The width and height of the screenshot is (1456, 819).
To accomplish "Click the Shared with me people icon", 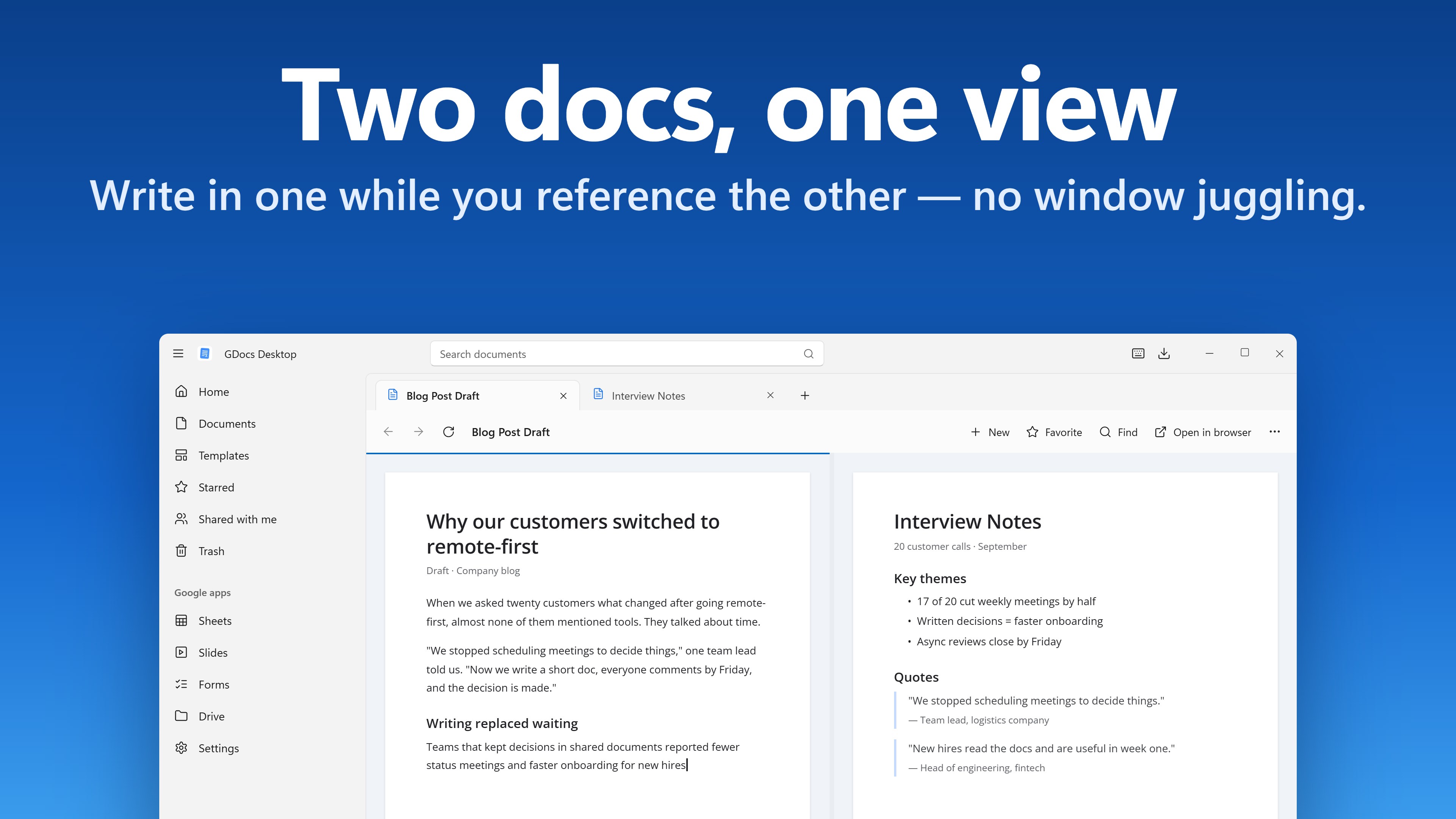I will coord(181,519).
